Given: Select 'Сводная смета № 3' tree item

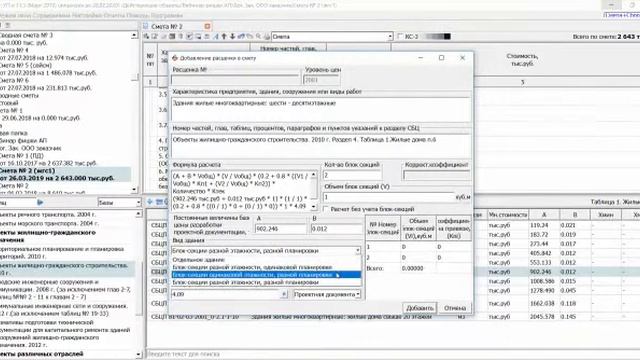Looking at the screenshot, I should coord(26,35).
